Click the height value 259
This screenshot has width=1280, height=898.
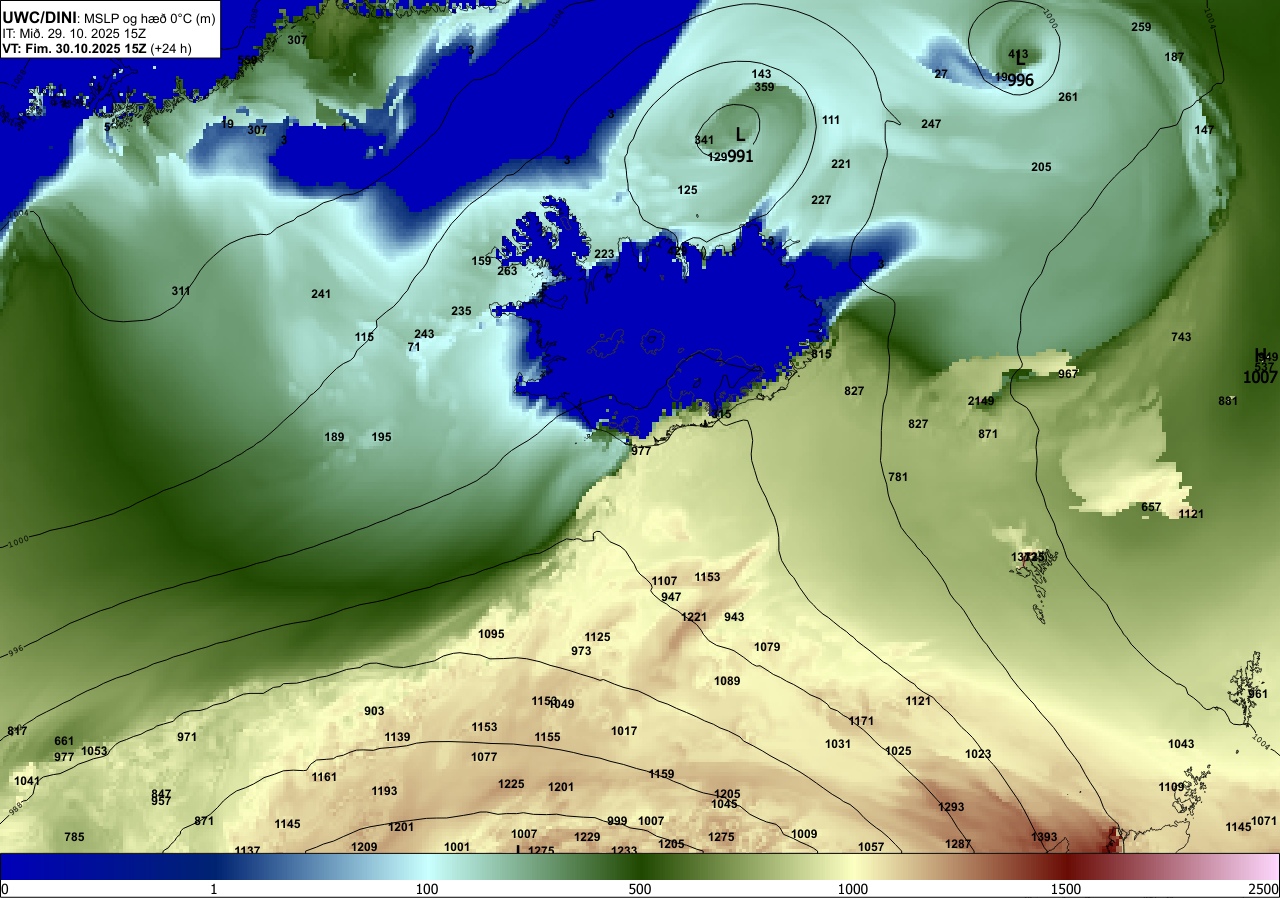click(1141, 27)
